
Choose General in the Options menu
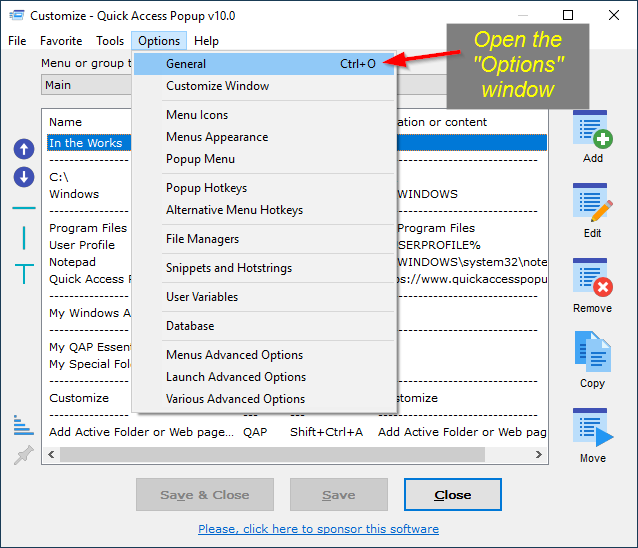coord(264,64)
